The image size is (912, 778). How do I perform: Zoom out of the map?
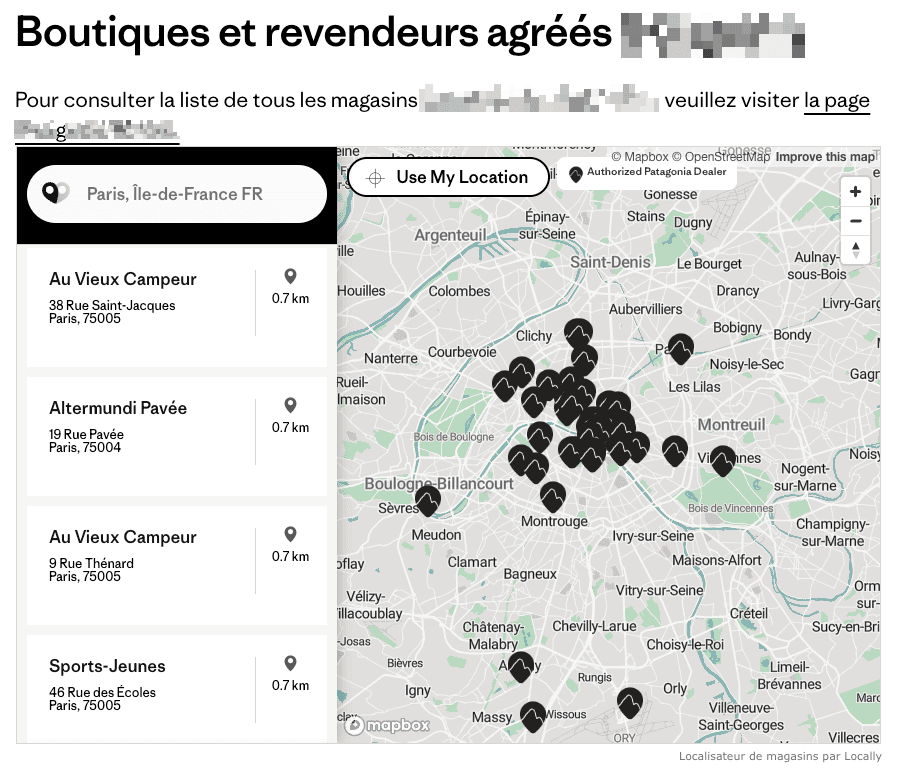click(x=855, y=220)
